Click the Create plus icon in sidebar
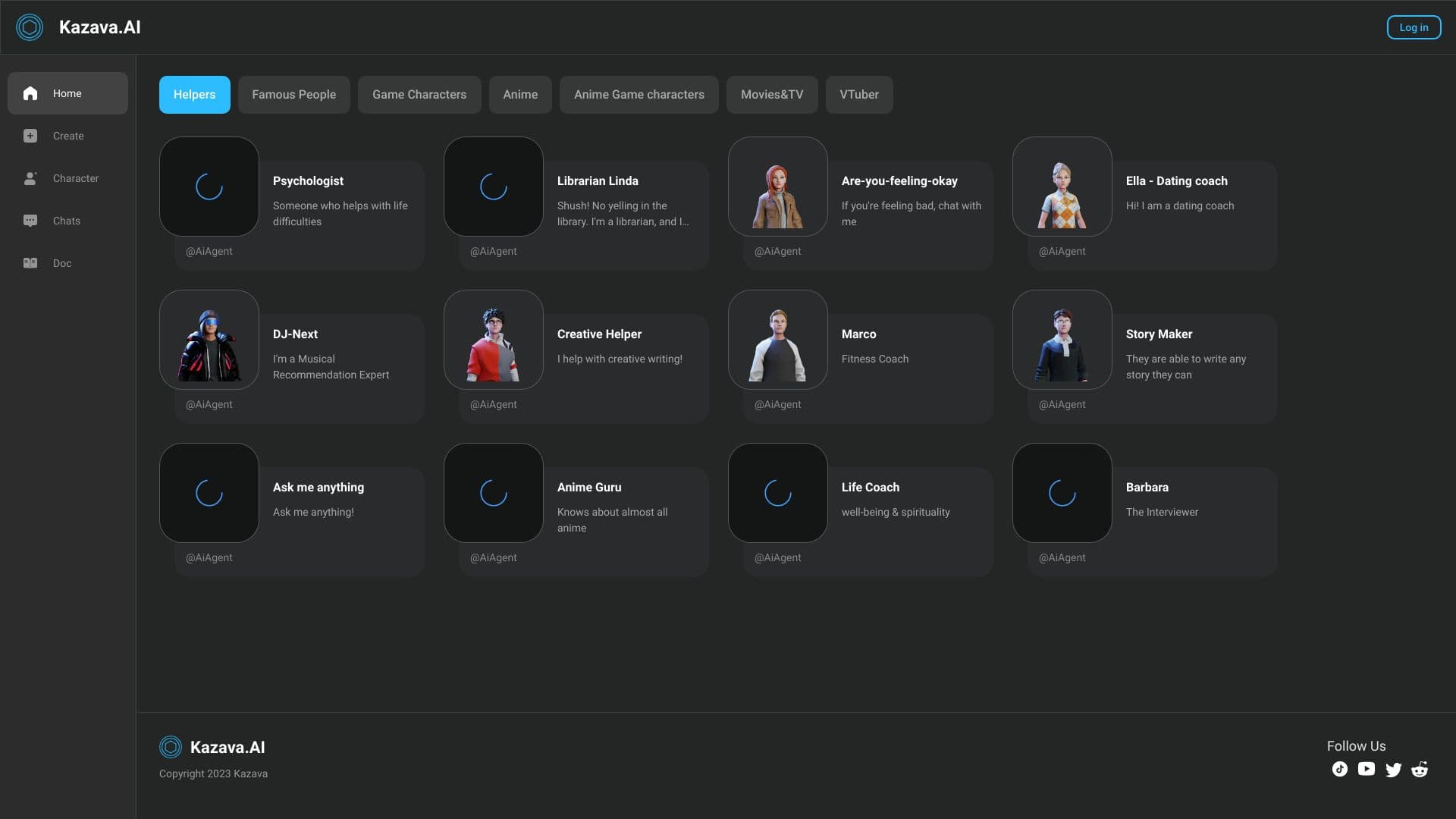1456x819 pixels. point(30,136)
